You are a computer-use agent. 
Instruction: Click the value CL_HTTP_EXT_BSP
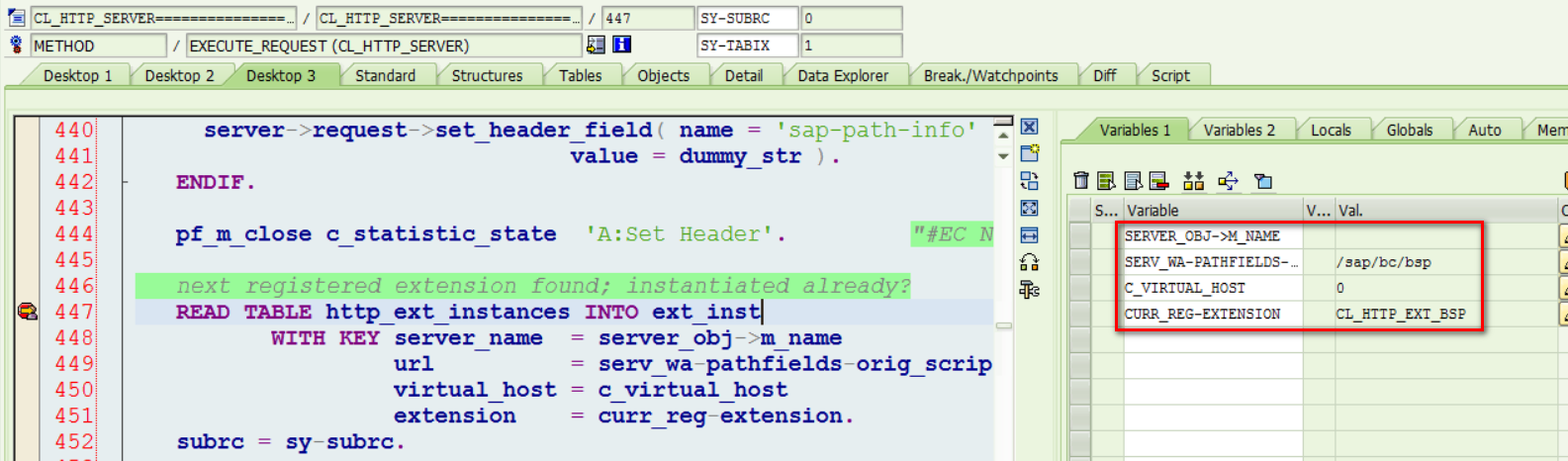point(1401,314)
